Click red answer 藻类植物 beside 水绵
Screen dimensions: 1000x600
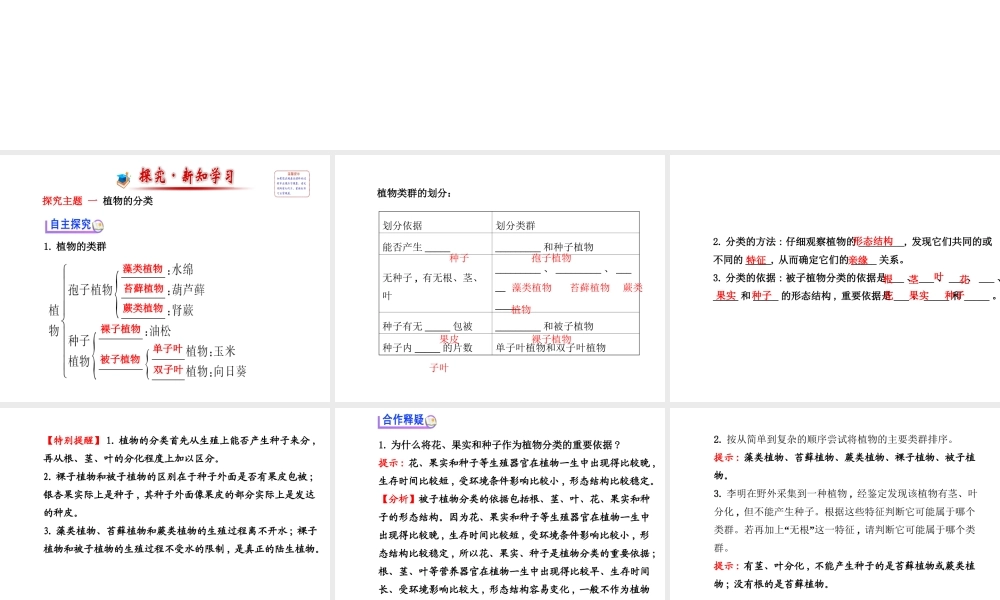point(143,269)
